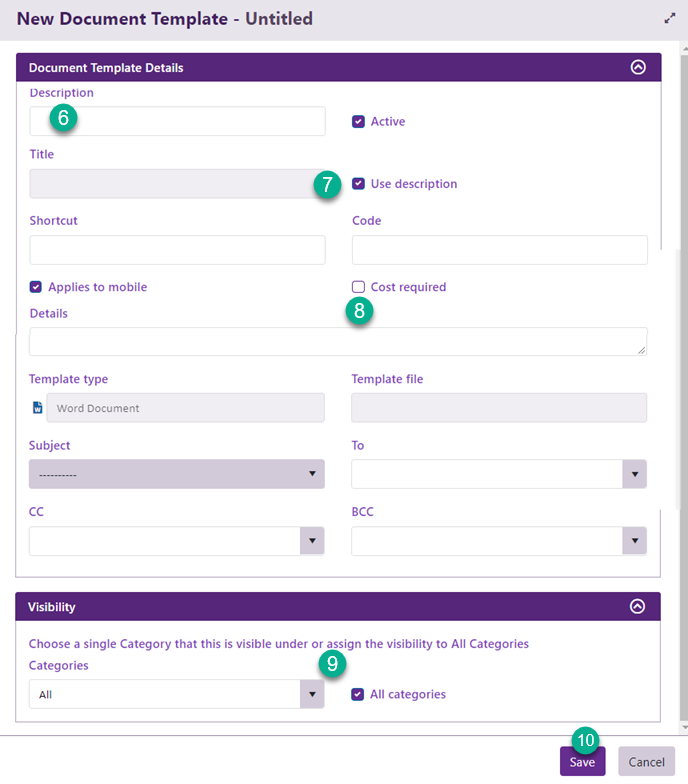The height and width of the screenshot is (784, 688).
Task: Click the Word document icon beside Template type
Action: (37, 408)
